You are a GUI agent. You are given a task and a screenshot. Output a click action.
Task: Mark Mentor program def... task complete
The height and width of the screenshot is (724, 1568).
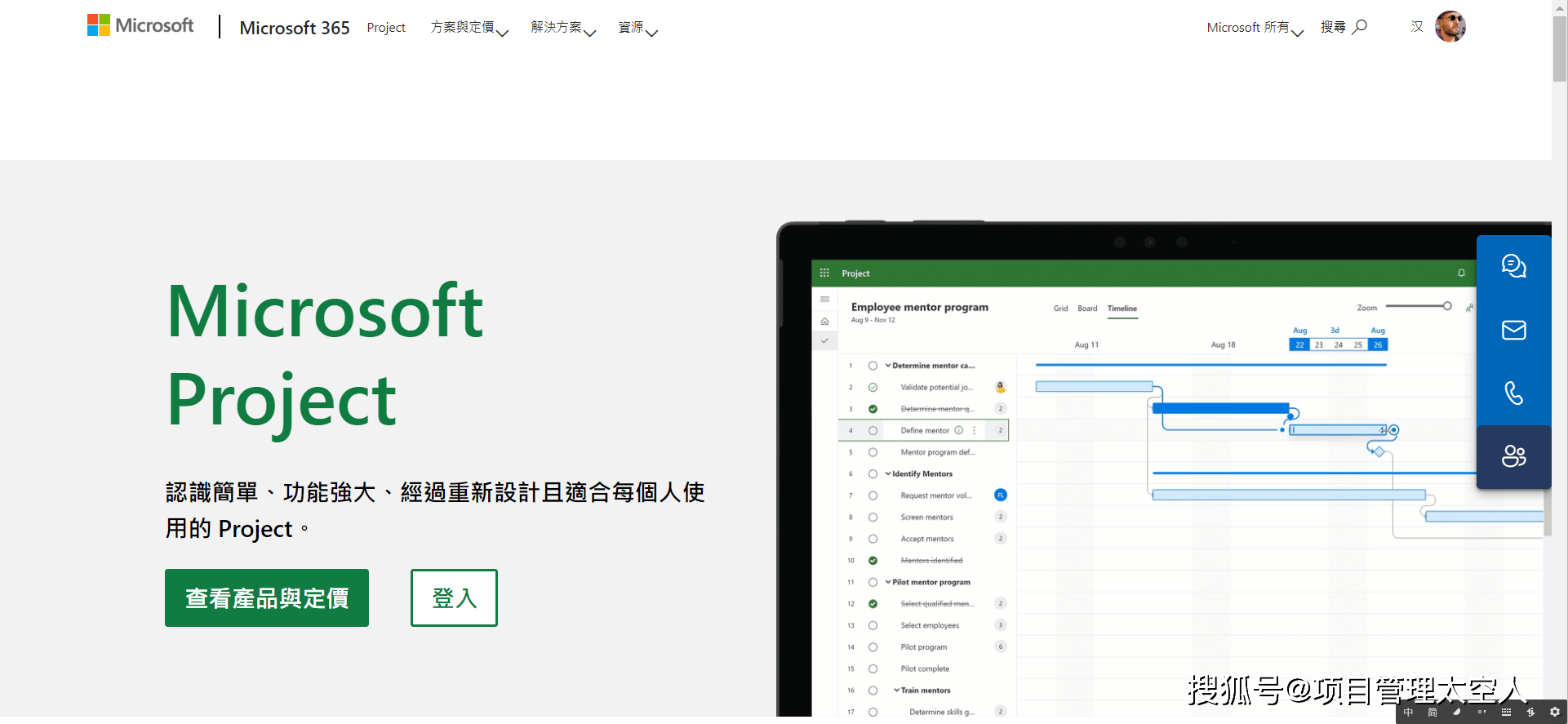[x=873, y=452]
